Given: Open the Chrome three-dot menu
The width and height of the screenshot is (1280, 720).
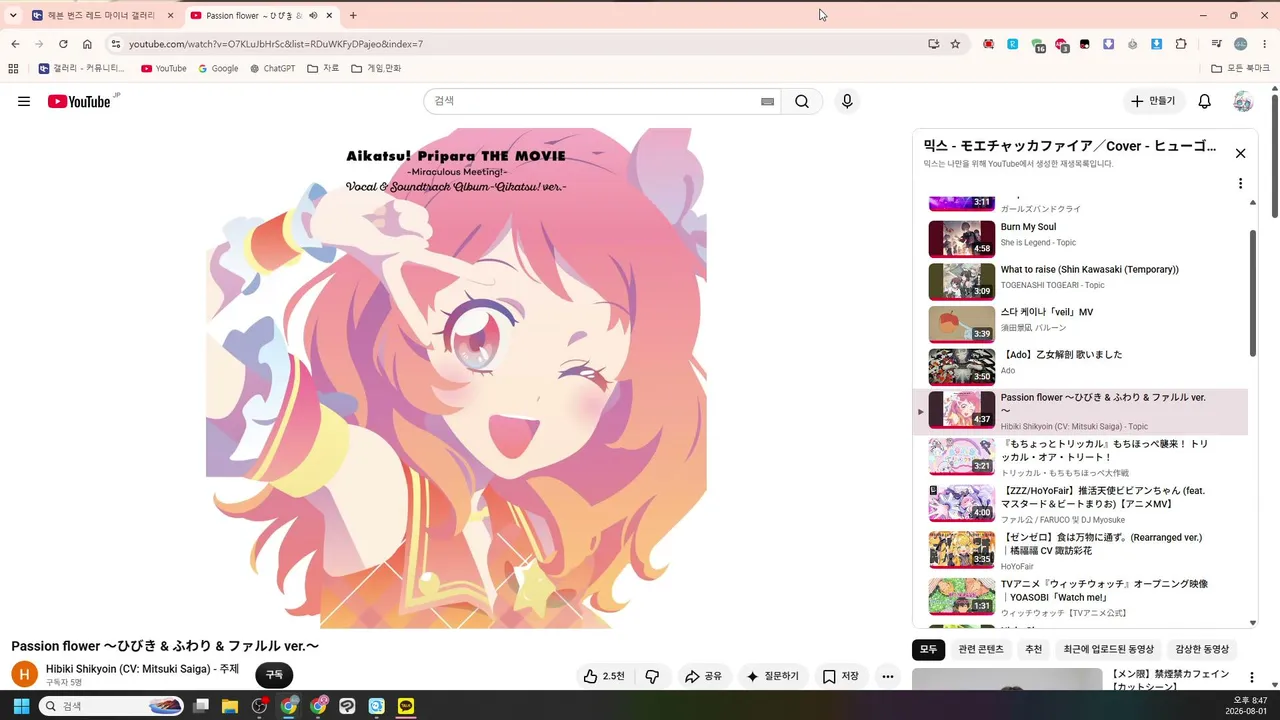Looking at the screenshot, I should coord(1265,44).
